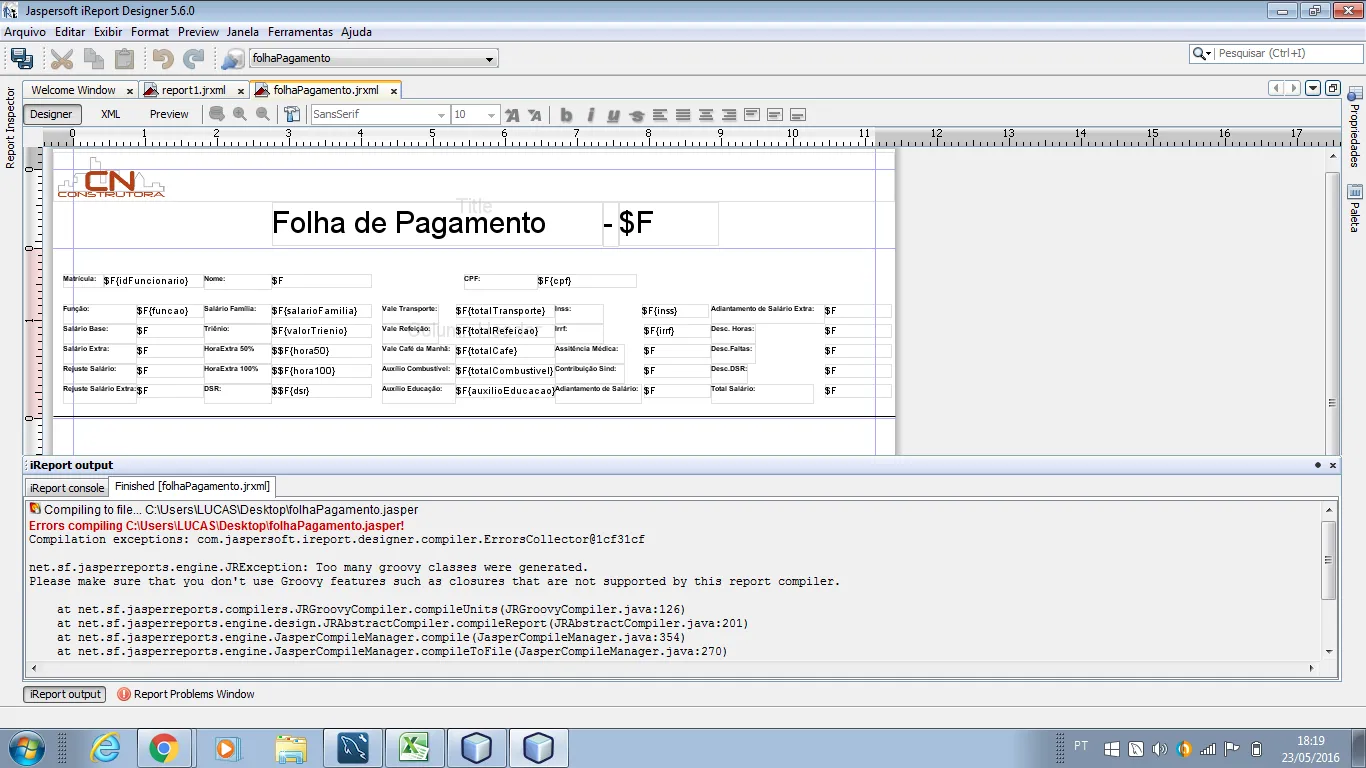Click the zoom in magnifier icon
Image resolution: width=1366 pixels, height=768 pixels.
240,114
